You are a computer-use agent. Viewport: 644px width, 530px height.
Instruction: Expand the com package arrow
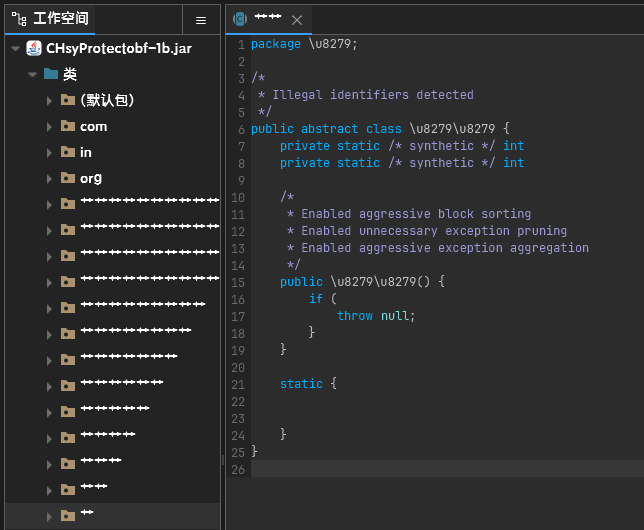49,126
